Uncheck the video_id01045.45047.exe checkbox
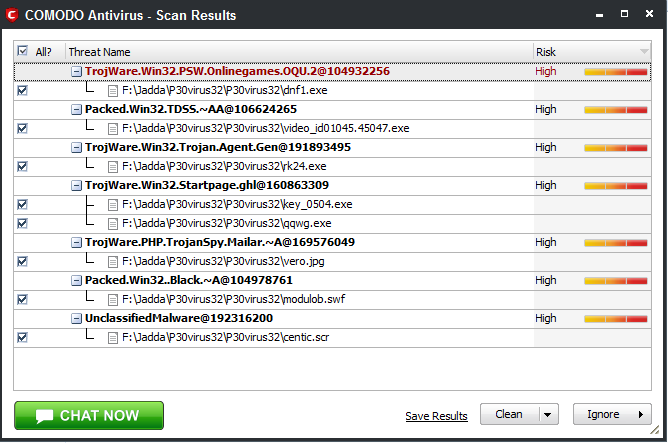This screenshot has width=668, height=443. coord(22,128)
